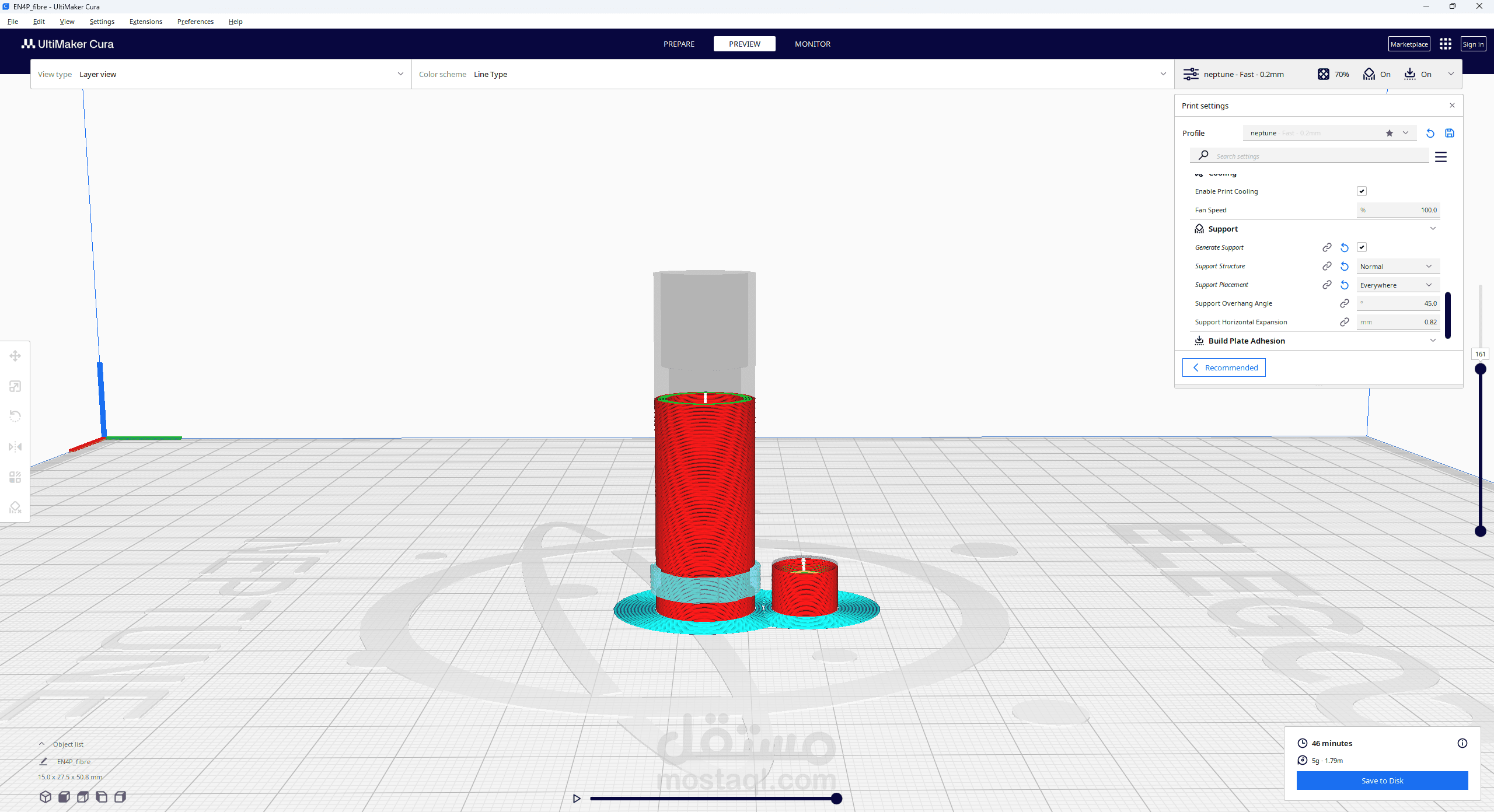Screen dimensions: 1494x812
Task: Reset Generate Support to default value
Action: (x=1345, y=247)
